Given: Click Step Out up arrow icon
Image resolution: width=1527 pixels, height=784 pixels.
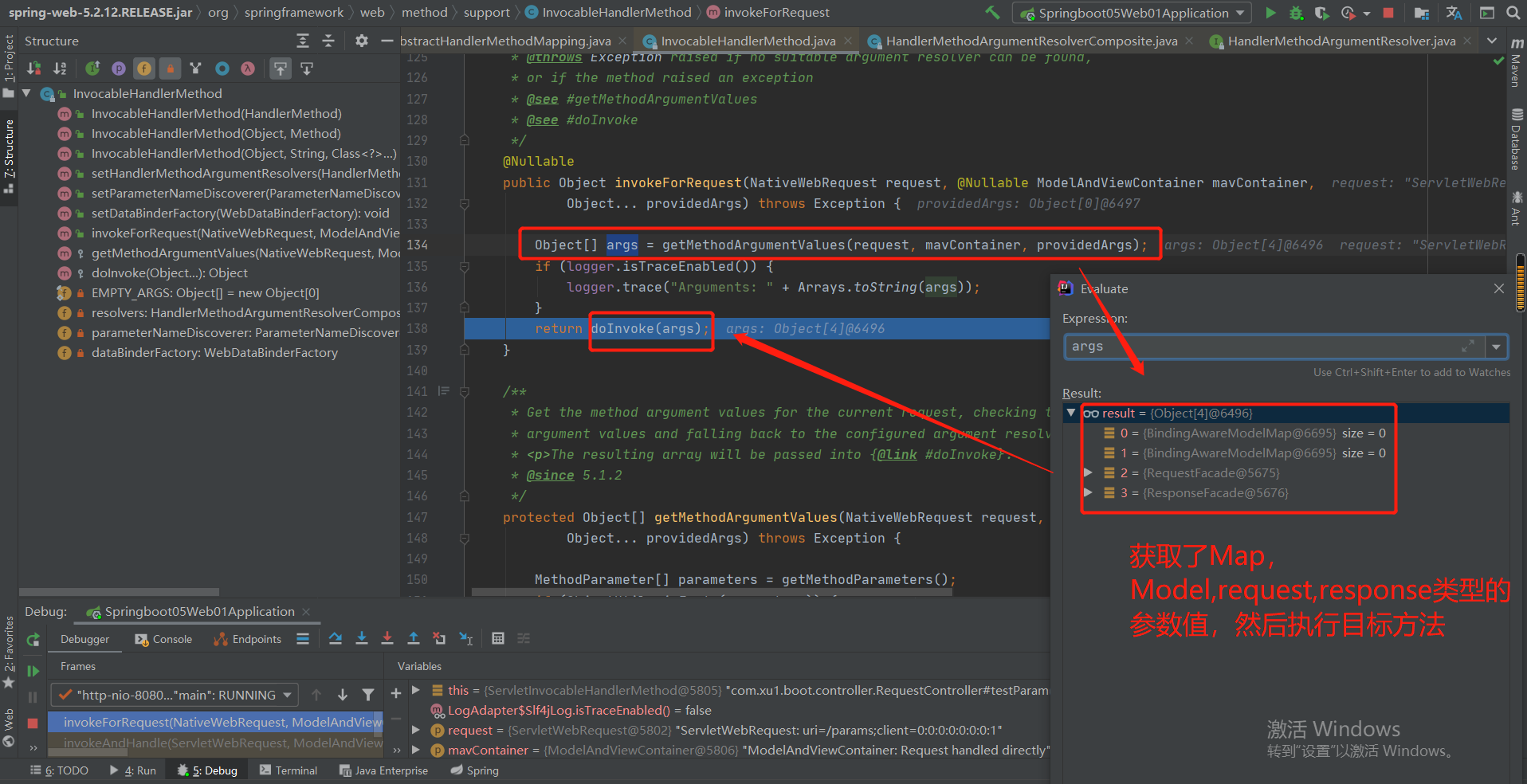Looking at the screenshot, I should pos(414,638).
